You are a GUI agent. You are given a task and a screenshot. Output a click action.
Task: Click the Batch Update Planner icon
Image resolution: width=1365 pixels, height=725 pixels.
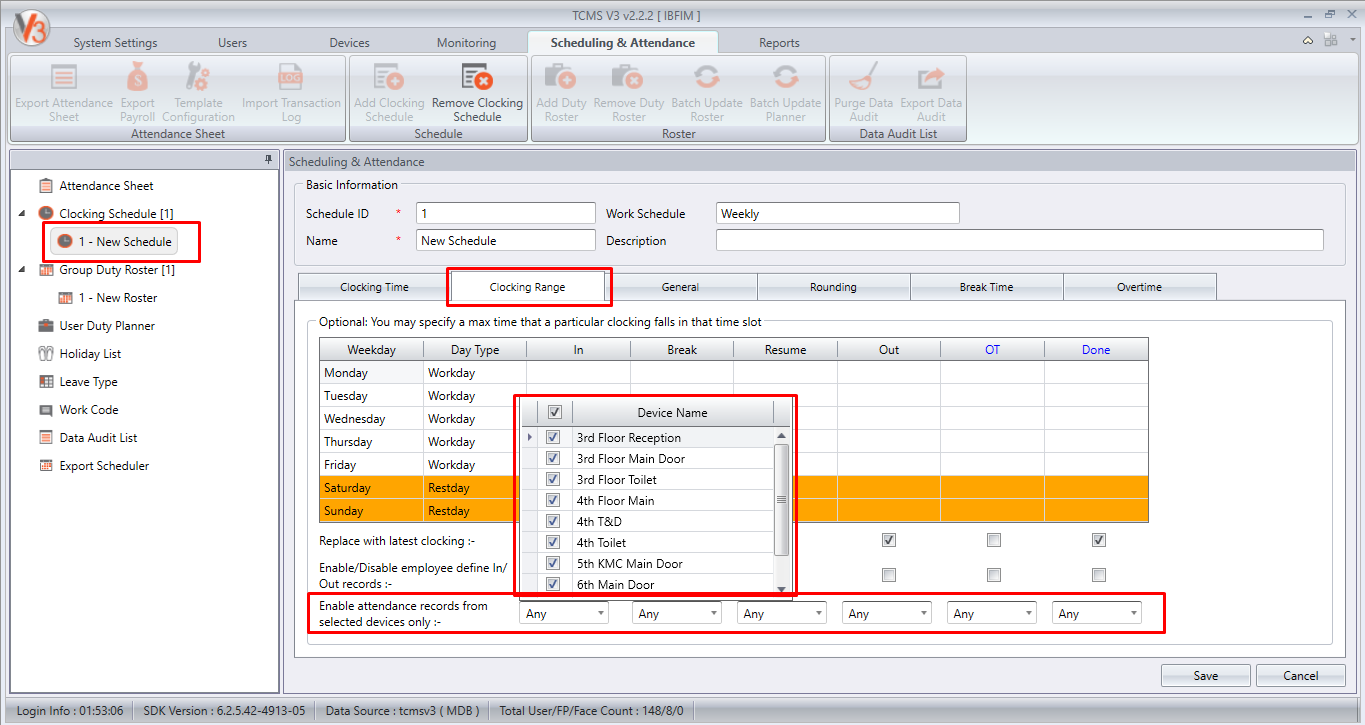(785, 77)
